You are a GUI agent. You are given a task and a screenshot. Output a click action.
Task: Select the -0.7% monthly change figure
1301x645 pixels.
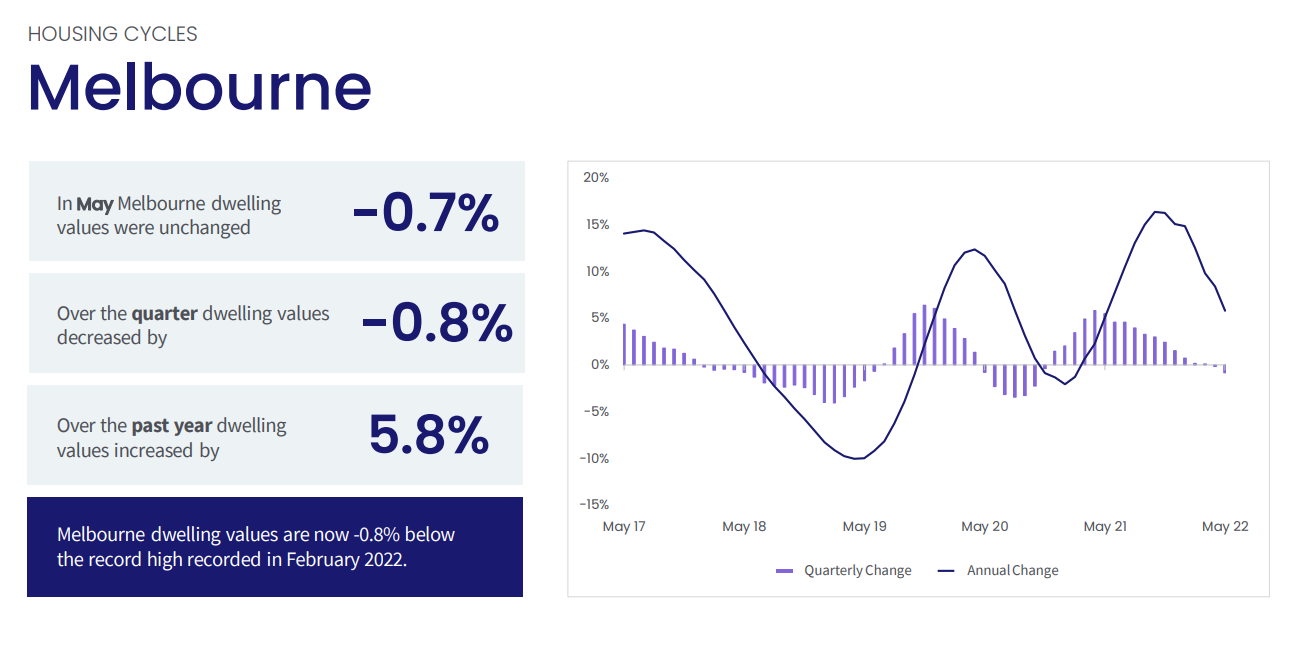point(425,212)
